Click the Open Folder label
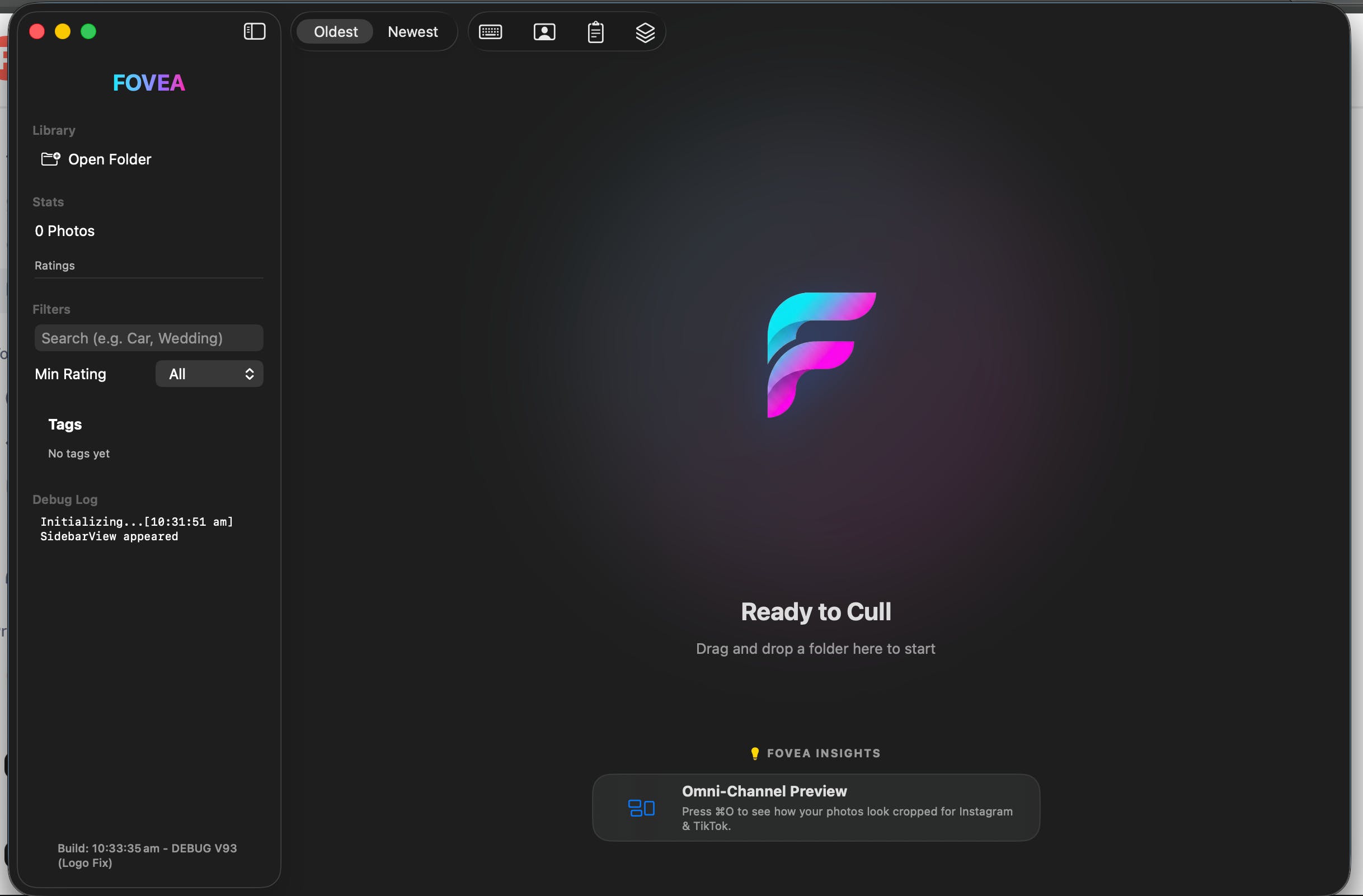This screenshot has height=896, width=1363. pos(109,159)
